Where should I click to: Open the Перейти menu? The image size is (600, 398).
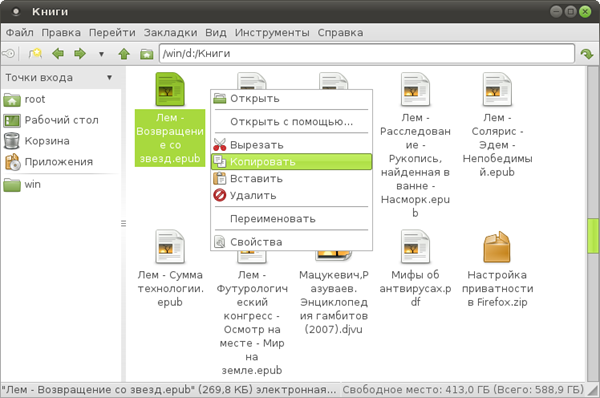coord(112,33)
